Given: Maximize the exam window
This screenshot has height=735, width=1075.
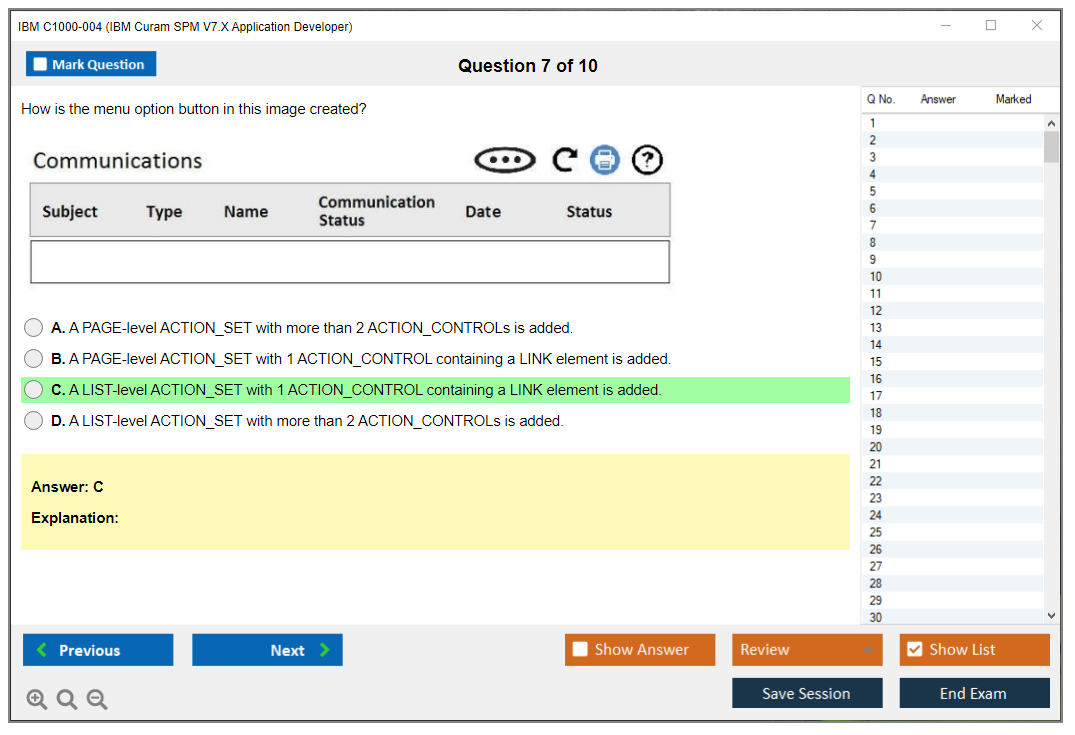Looking at the screenshot, I should [x=991, y=26].
